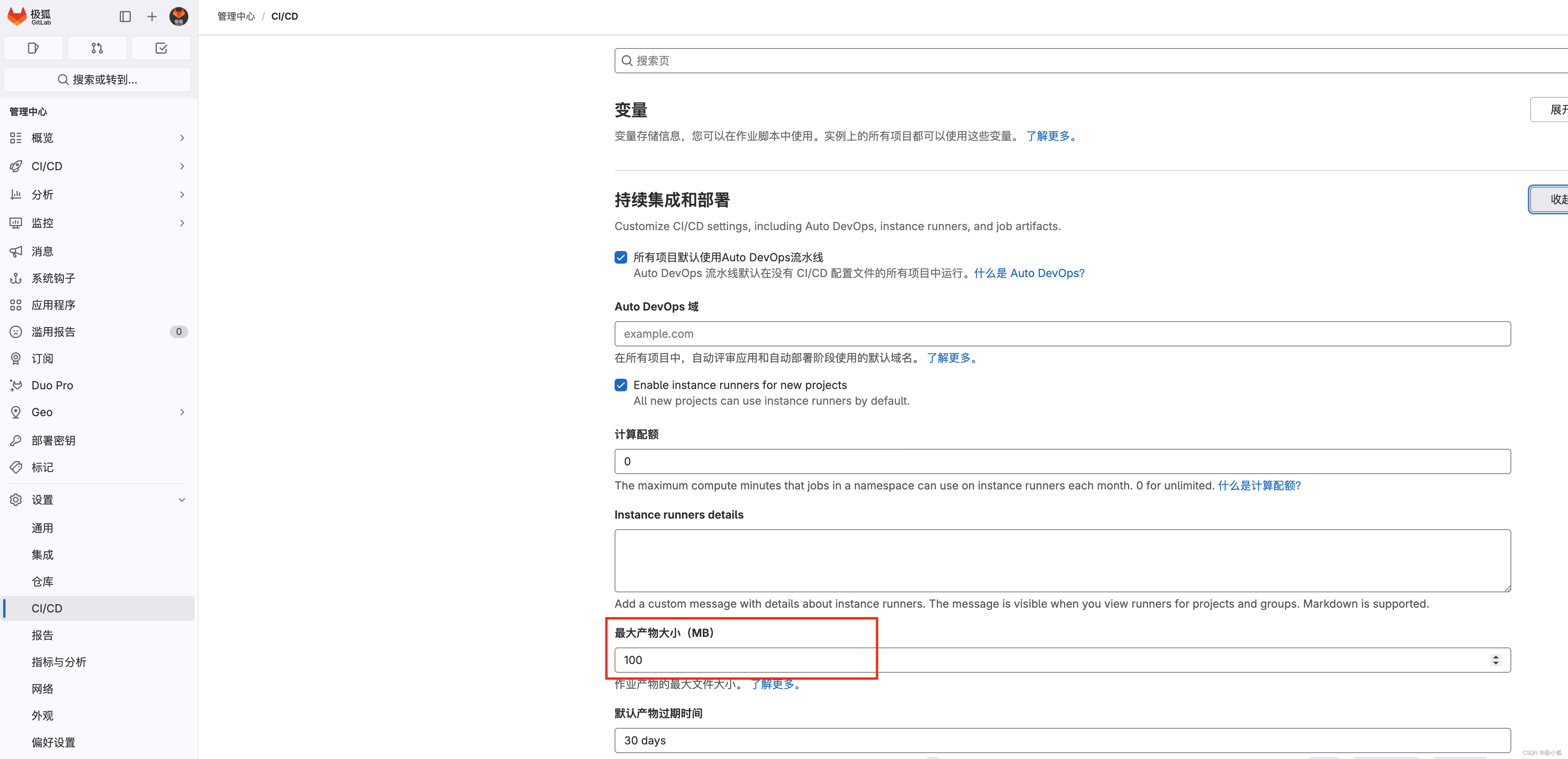Click the Auto DevOps 域 example.com field
Viewport: 1568px width, 759px height.
click(1062, 333)
